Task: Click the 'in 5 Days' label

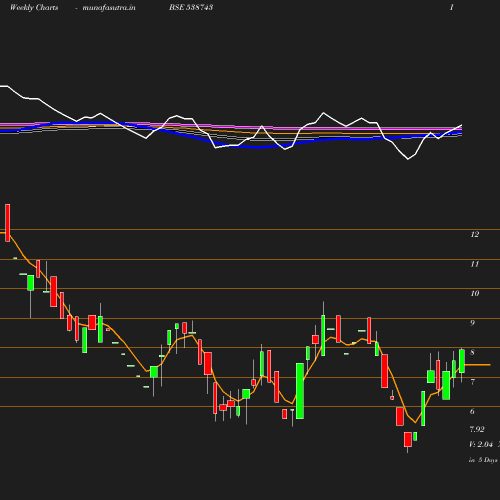Action: click(x=483, y=460)
